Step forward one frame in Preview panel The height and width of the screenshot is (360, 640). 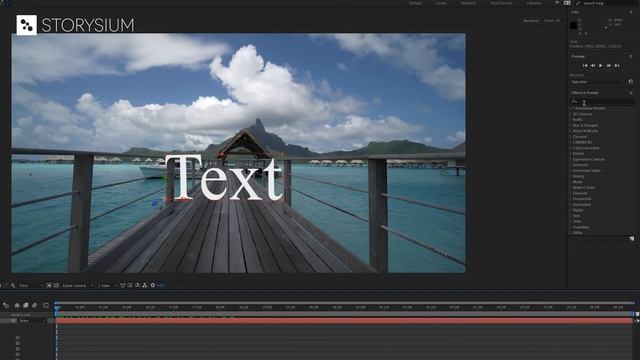609,65
